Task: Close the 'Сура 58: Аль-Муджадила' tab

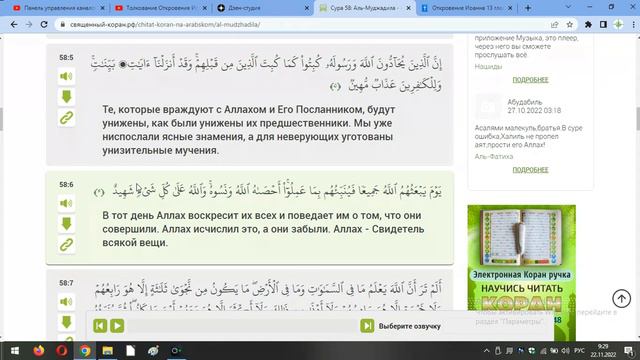Action: pyautogui.click(x=408, y=8)
